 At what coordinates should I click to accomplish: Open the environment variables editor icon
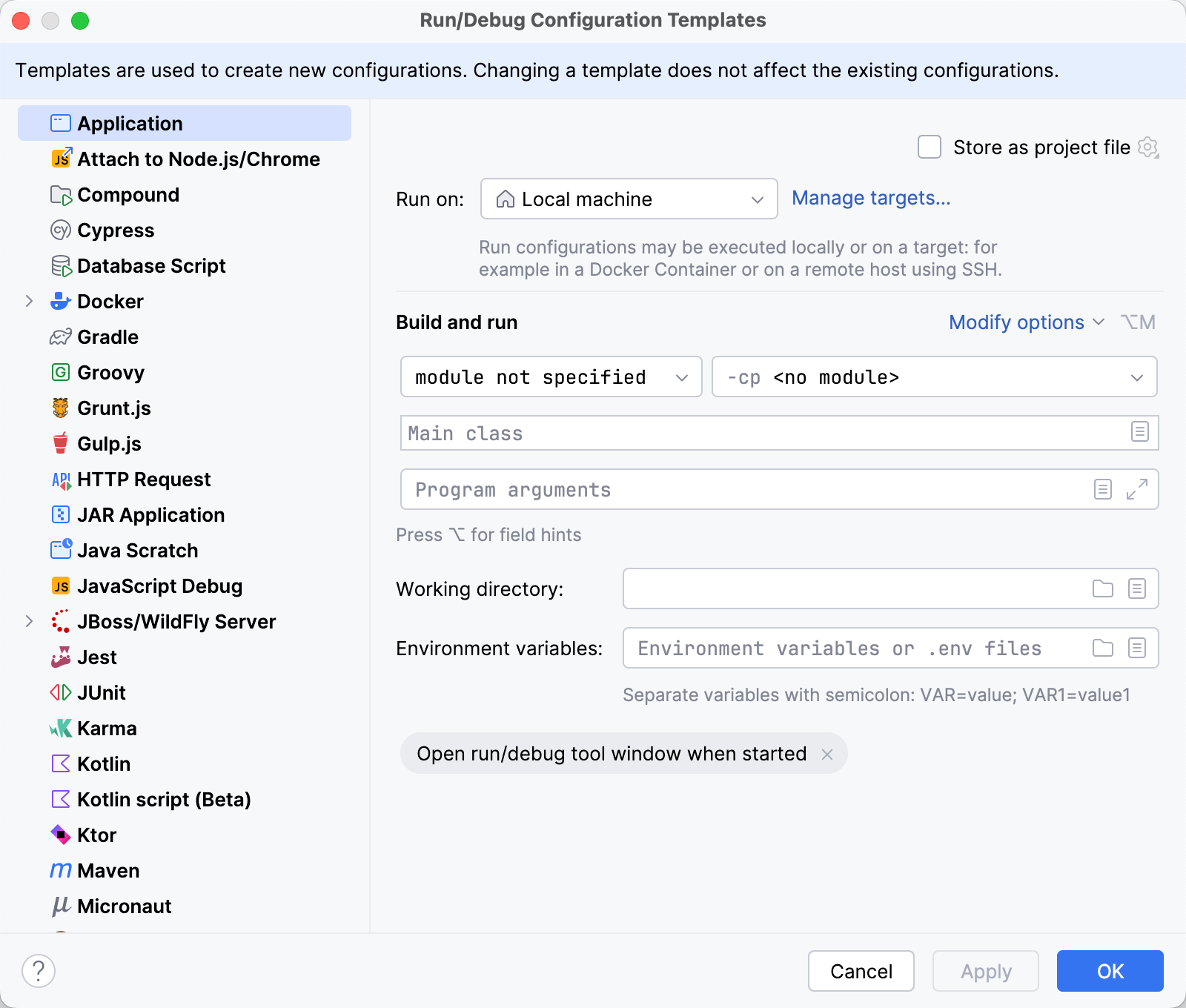tap(1138, 648)
